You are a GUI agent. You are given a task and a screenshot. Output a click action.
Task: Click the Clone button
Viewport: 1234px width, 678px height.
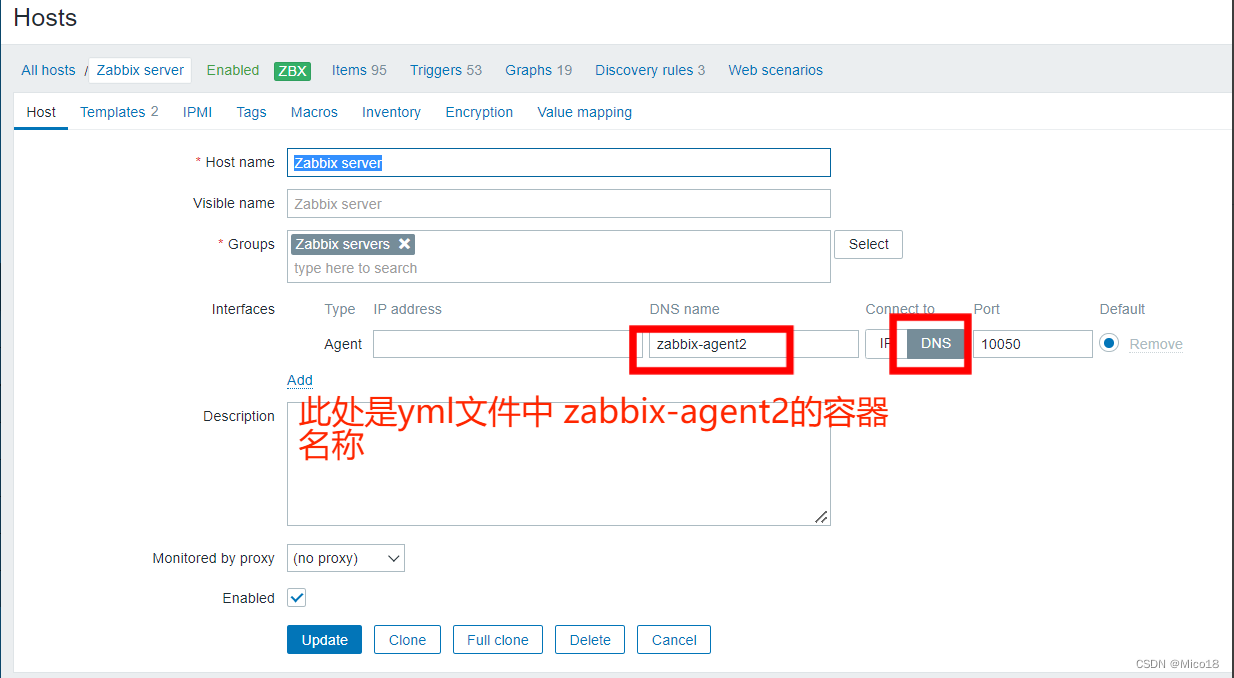[407, 640]
